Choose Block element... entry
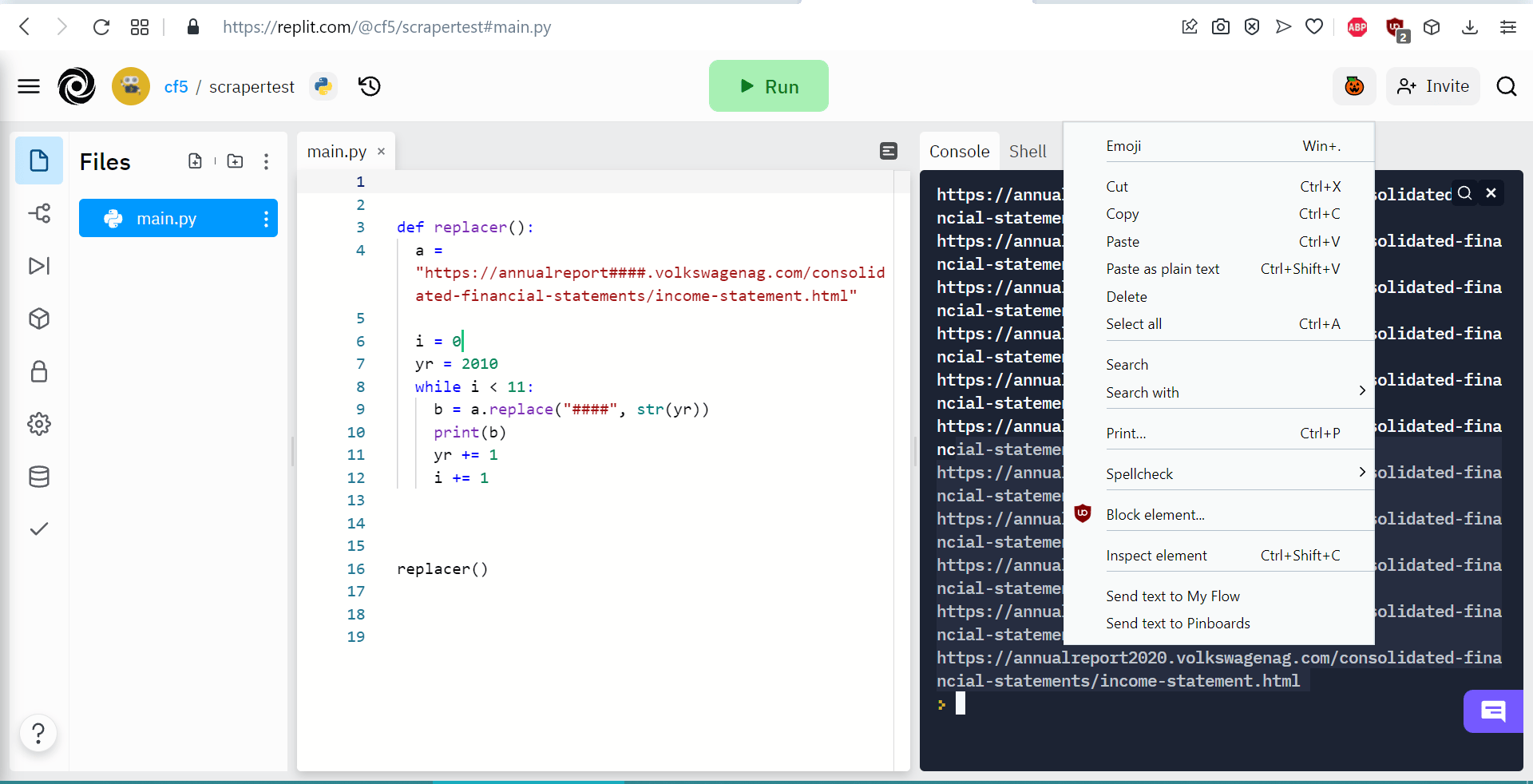 (x=1223, y=515)
